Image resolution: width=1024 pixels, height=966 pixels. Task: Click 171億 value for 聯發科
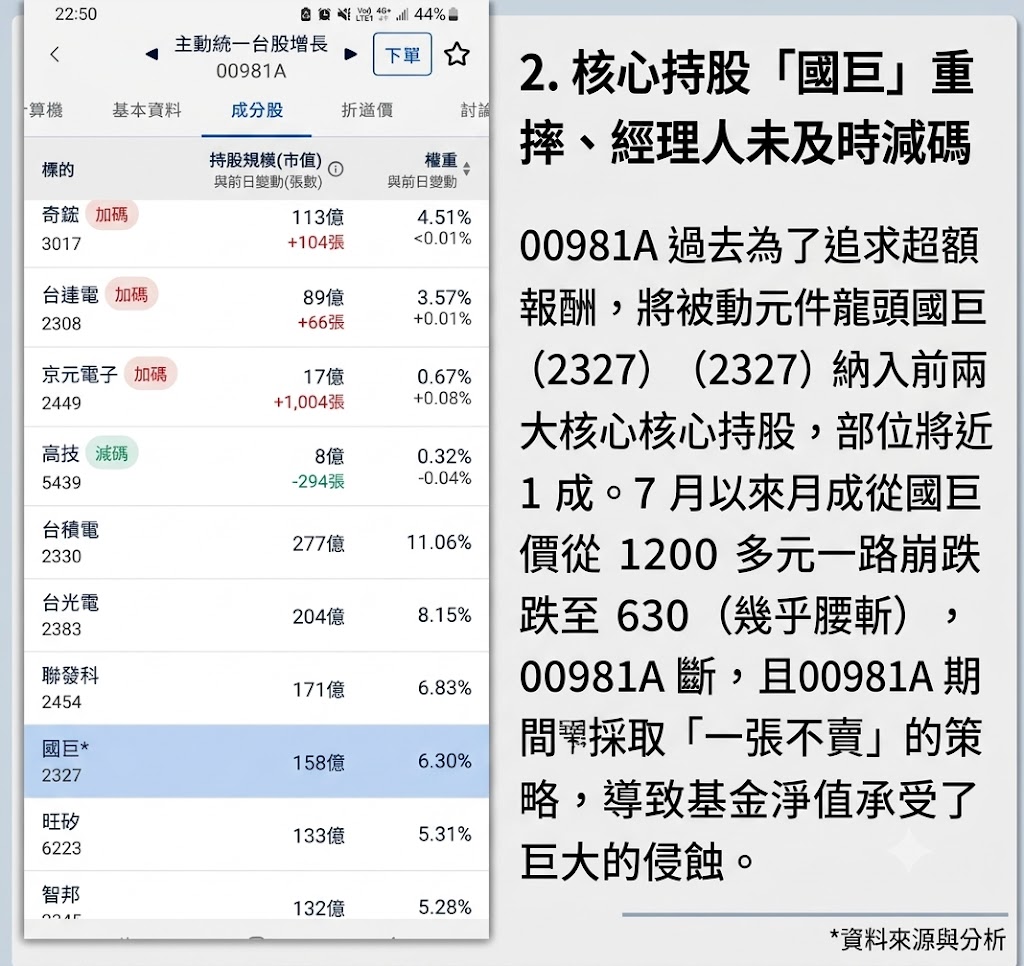[319, 689]
